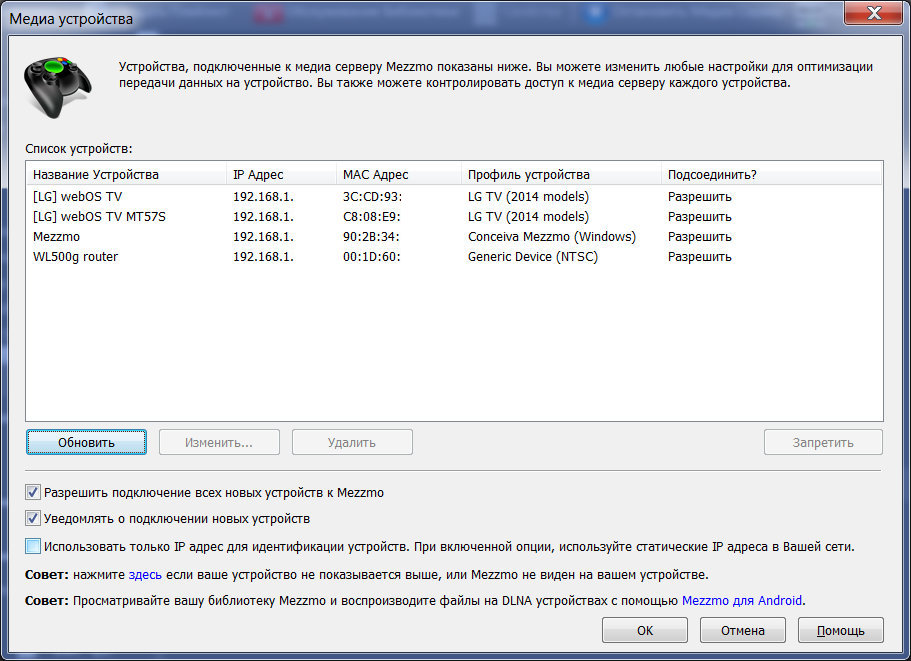Enable Использовать только IP адрес option
This screenshot has width=911, height=661.
34,546
